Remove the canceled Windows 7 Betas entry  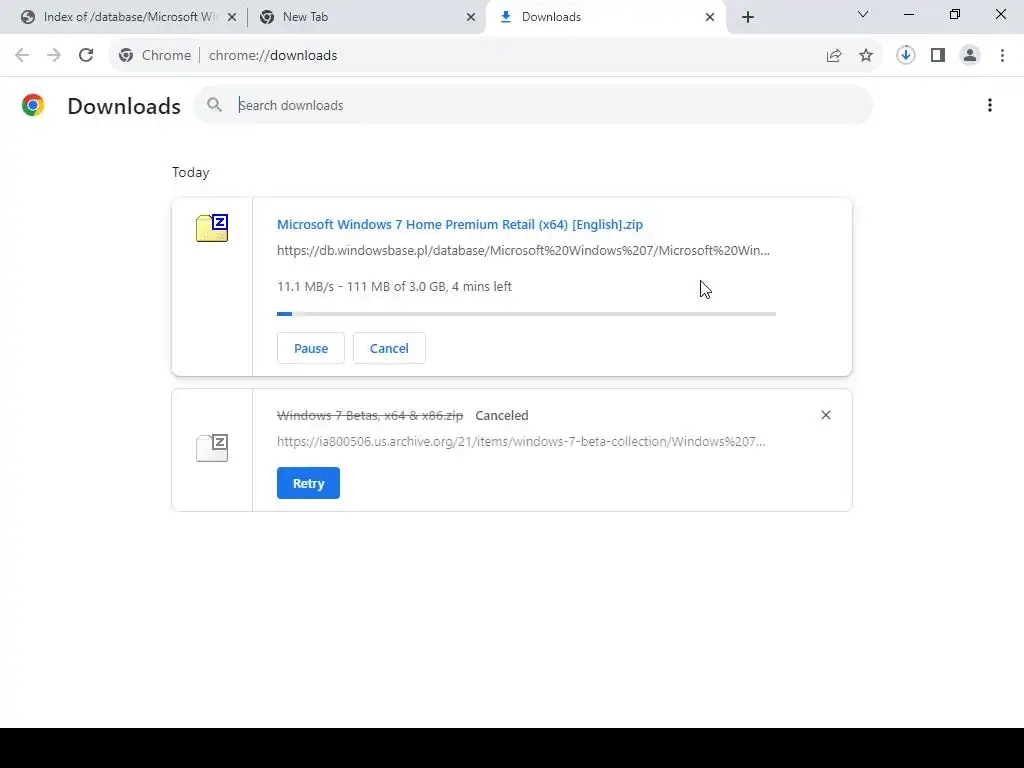tap(825, 415)
